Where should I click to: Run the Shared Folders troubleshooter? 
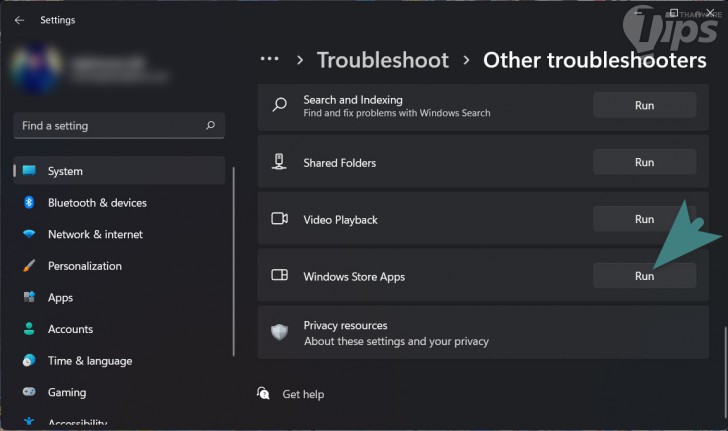coord(644,162)
